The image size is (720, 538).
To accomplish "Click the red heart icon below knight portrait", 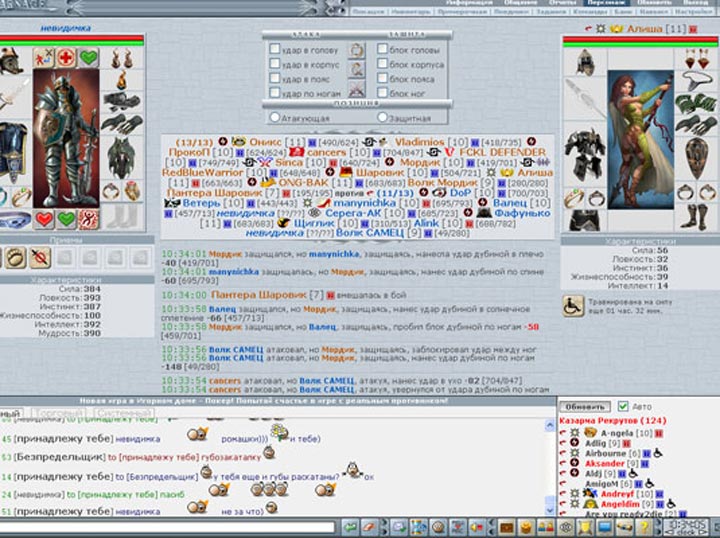I will [x=44, y=220].
